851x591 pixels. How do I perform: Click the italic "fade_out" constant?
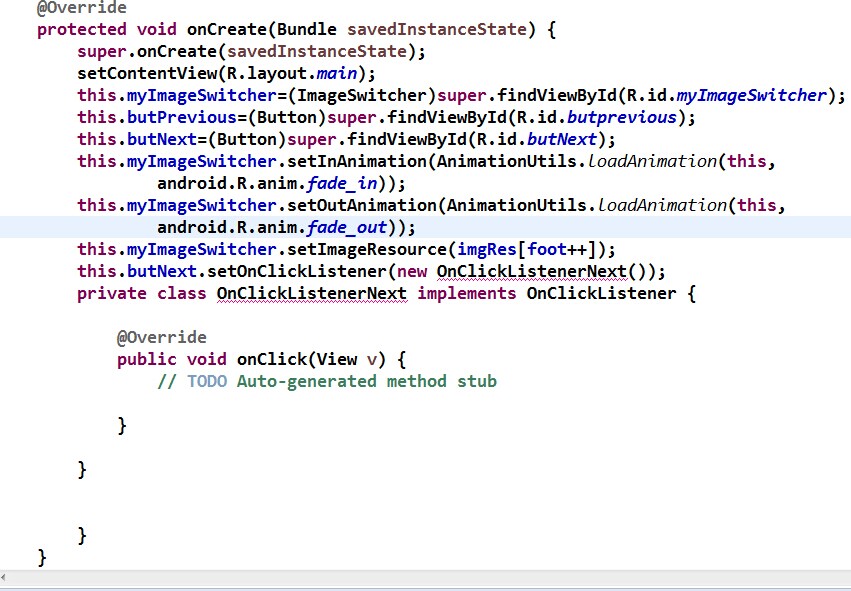[x=347, y=227]
